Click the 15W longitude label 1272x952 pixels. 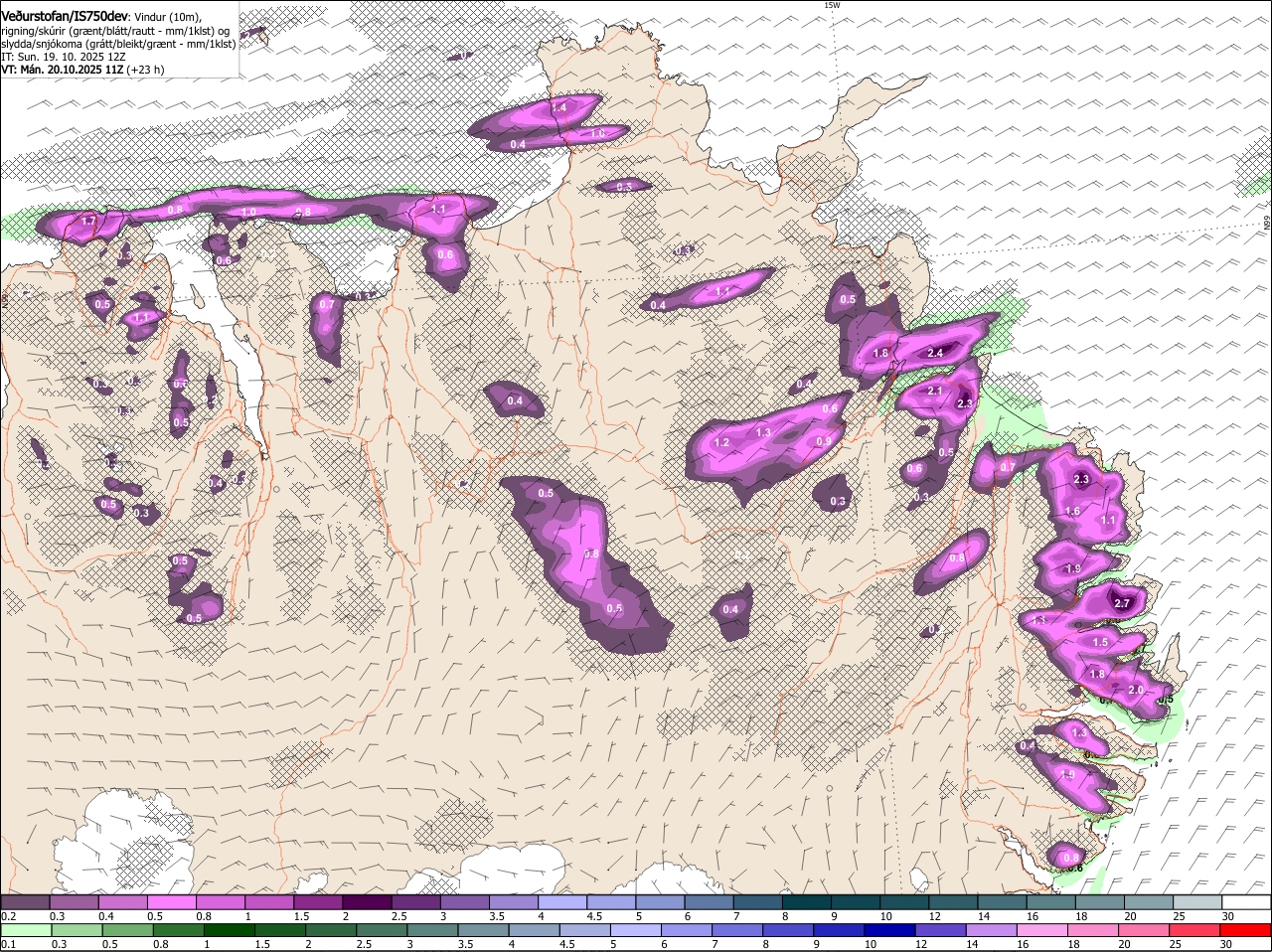click(x=832, y=5)
